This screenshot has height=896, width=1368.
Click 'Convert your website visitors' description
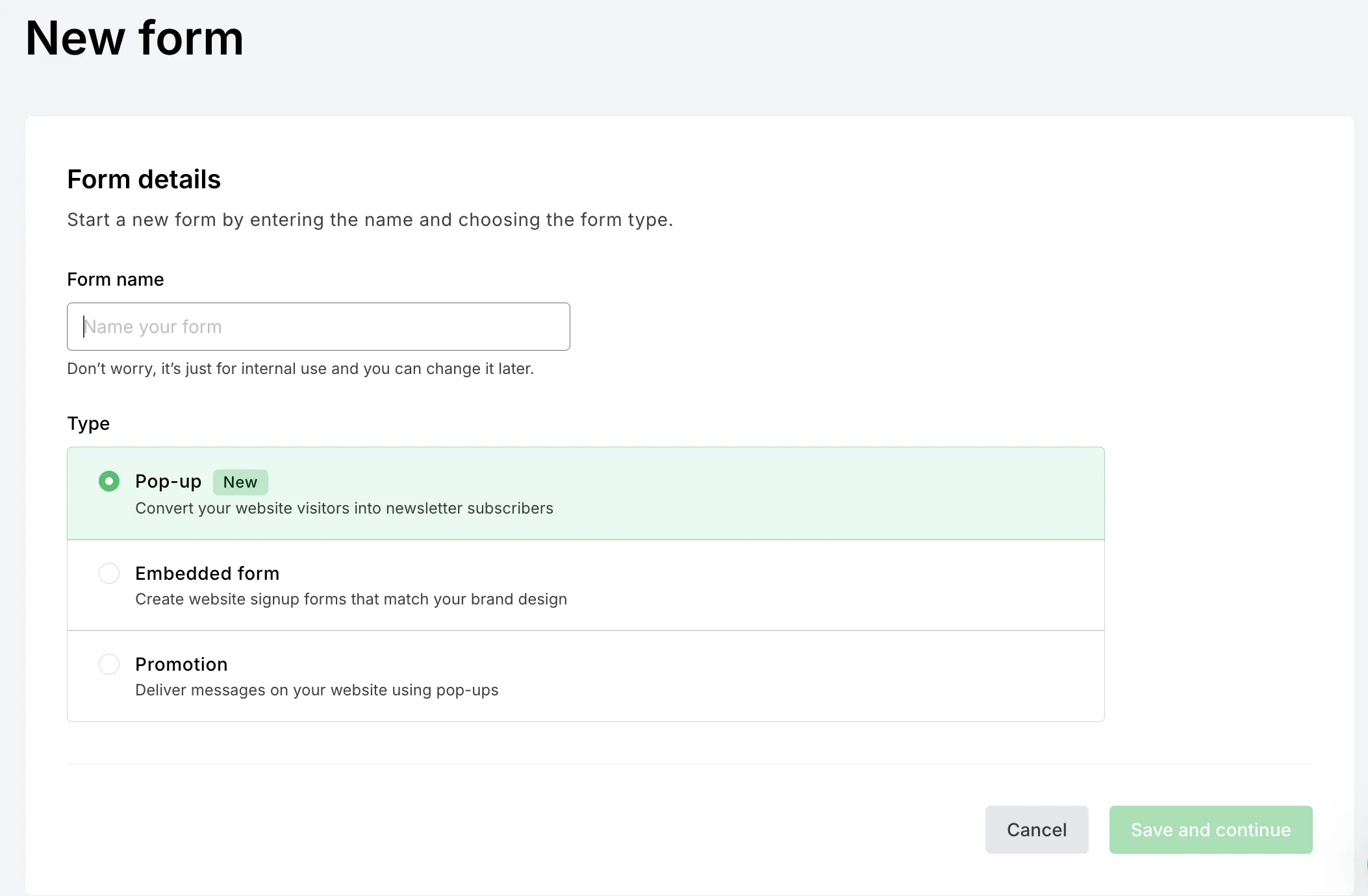tap(344, 508)
